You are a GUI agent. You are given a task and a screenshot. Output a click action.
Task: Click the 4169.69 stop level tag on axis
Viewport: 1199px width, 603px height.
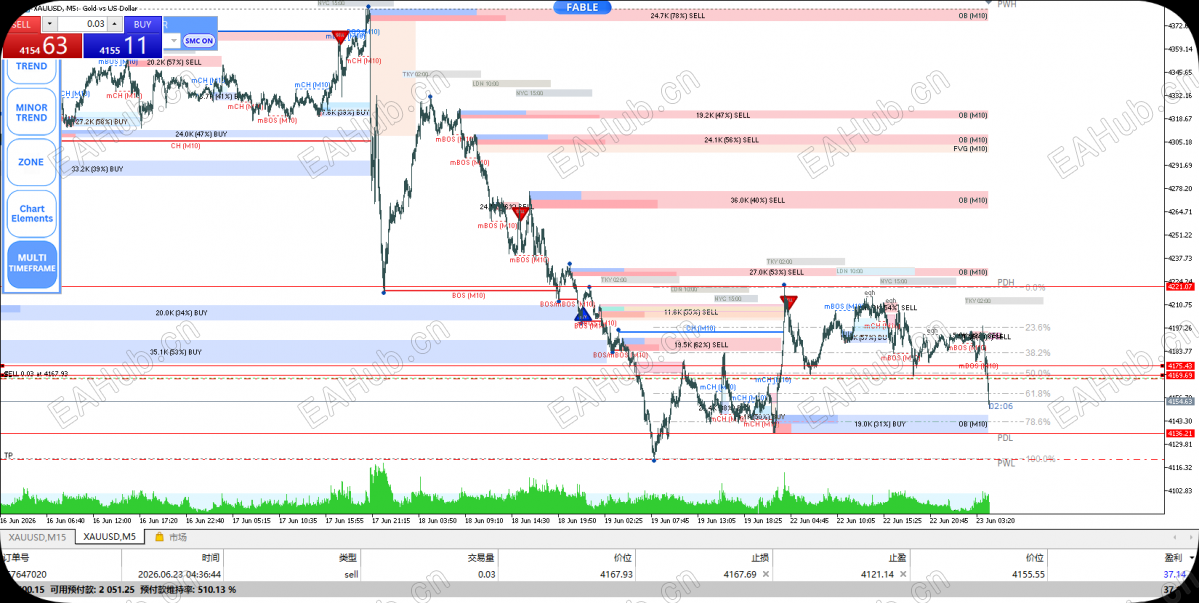[1181, 376]
